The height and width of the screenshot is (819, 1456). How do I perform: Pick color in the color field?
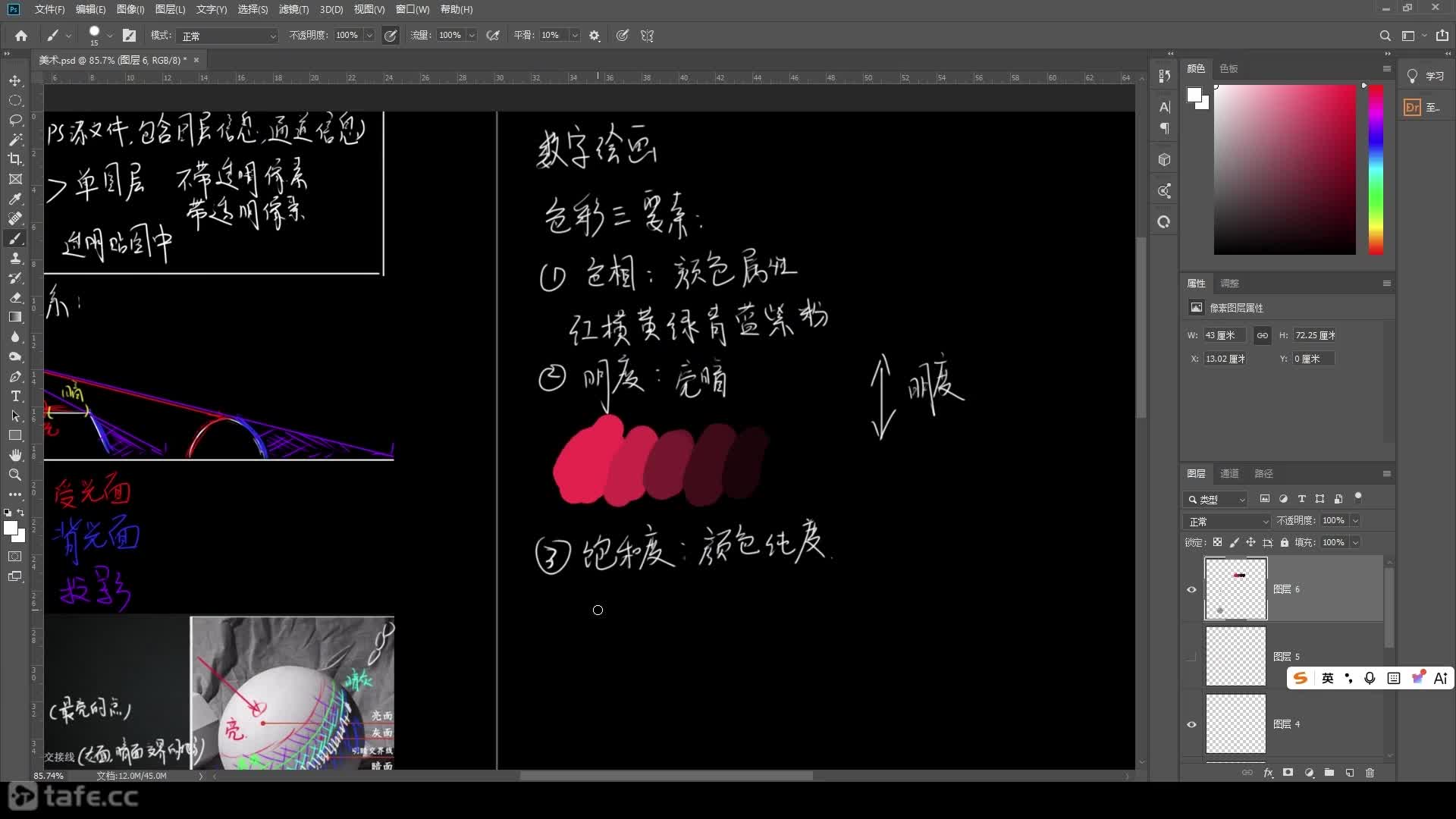tap(1285, 169)
